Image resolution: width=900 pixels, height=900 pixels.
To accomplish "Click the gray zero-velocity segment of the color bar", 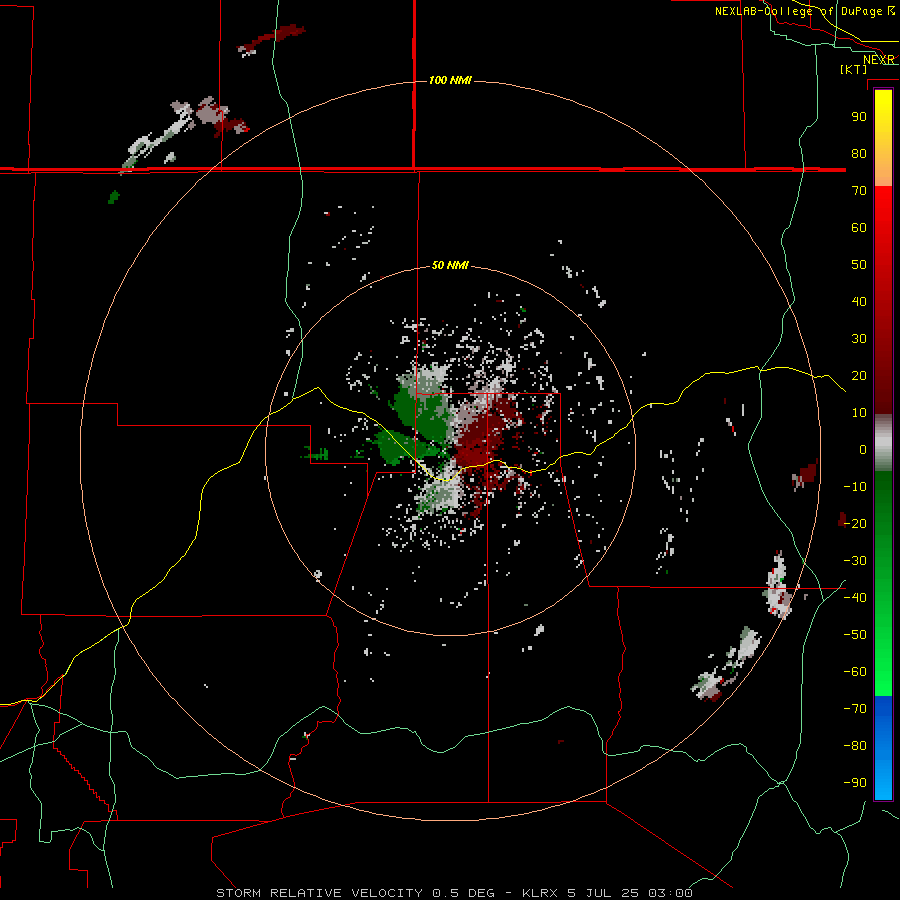I will click(883, 443).
